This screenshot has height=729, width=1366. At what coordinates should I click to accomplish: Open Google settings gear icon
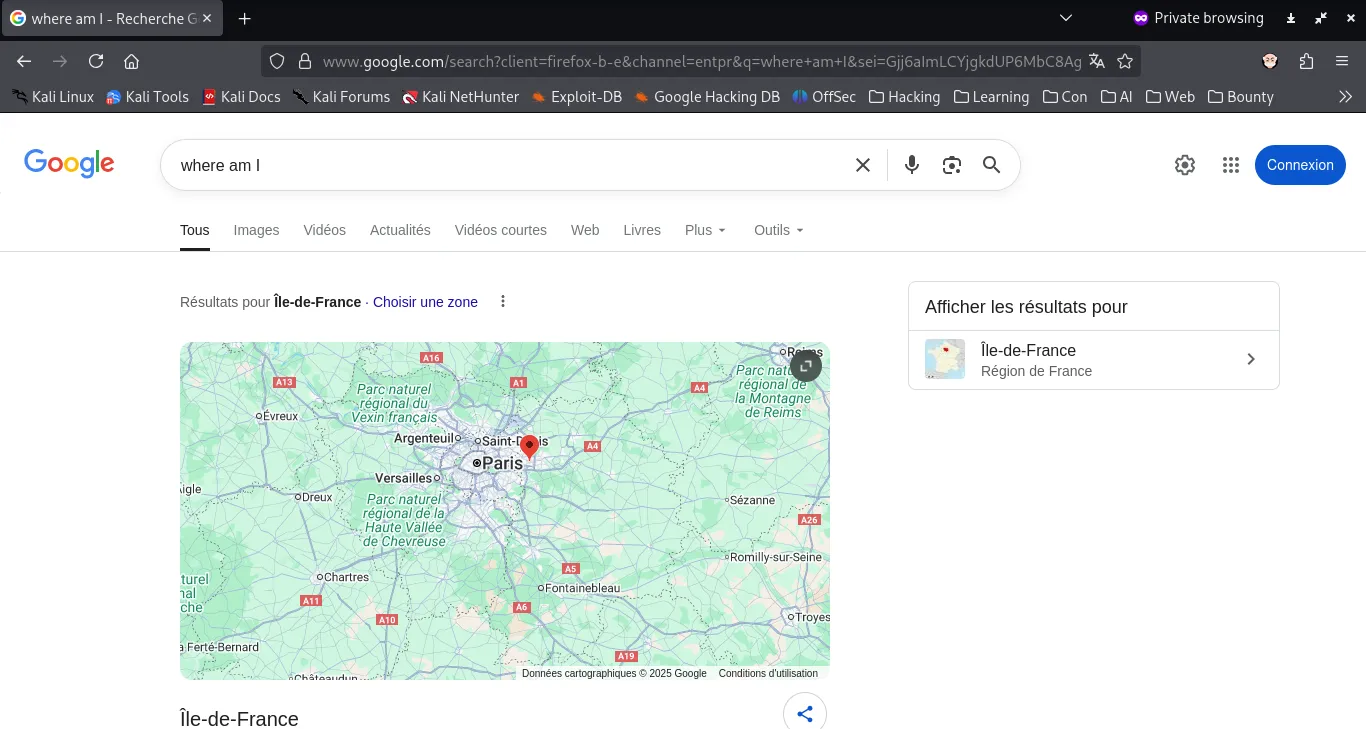click(x=1185, y=165)
